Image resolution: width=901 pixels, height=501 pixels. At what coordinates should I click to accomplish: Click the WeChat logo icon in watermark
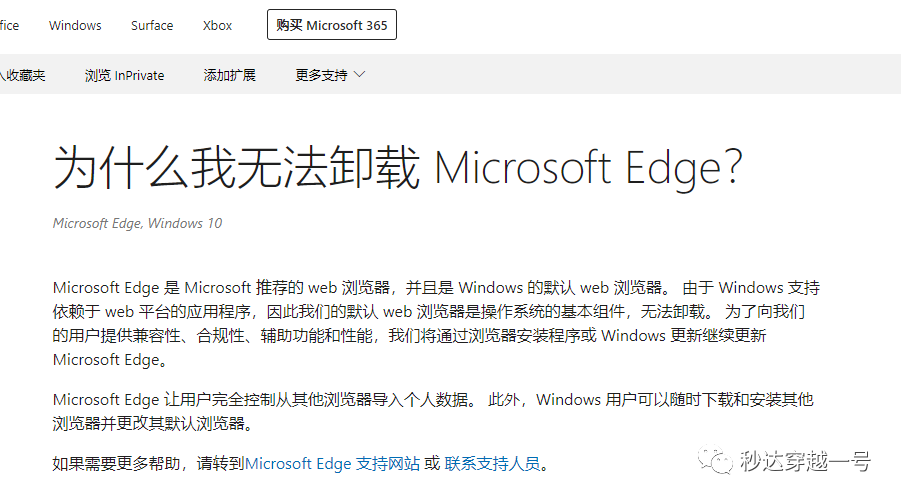[715, 460]
